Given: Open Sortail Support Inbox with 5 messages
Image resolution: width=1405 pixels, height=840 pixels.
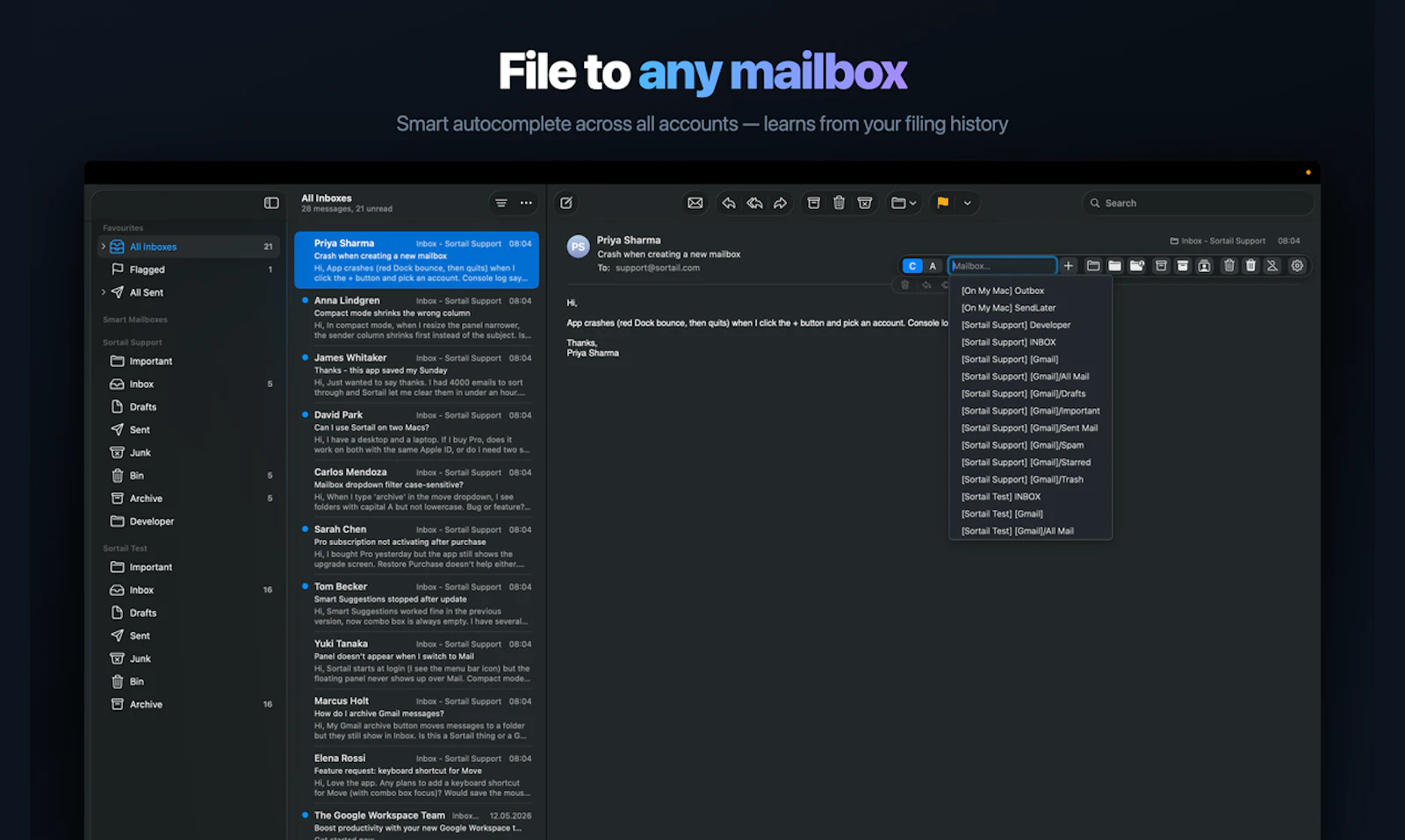Looking at the screenshot, I should 188,384.
